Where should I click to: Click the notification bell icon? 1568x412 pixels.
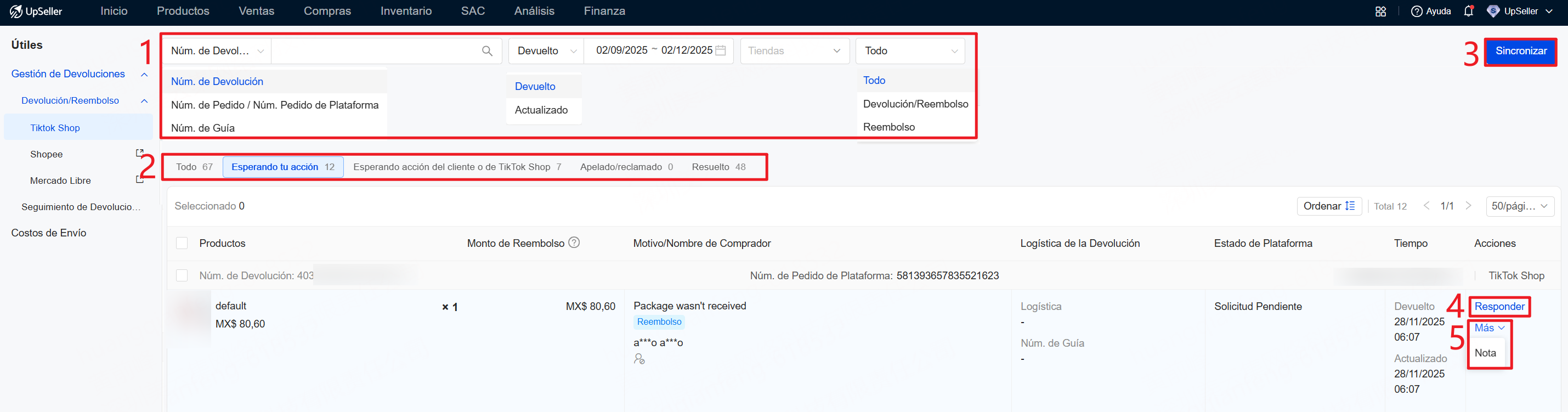click(x=1468, y=11)
